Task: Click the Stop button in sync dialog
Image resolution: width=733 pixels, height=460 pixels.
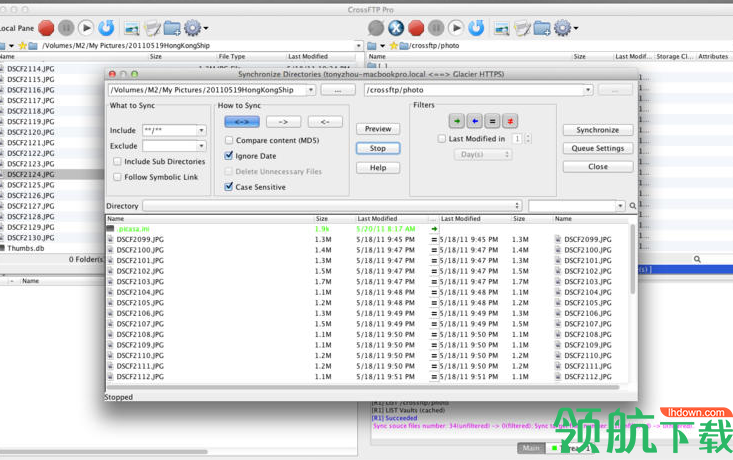Action: [x=378, y=148]
